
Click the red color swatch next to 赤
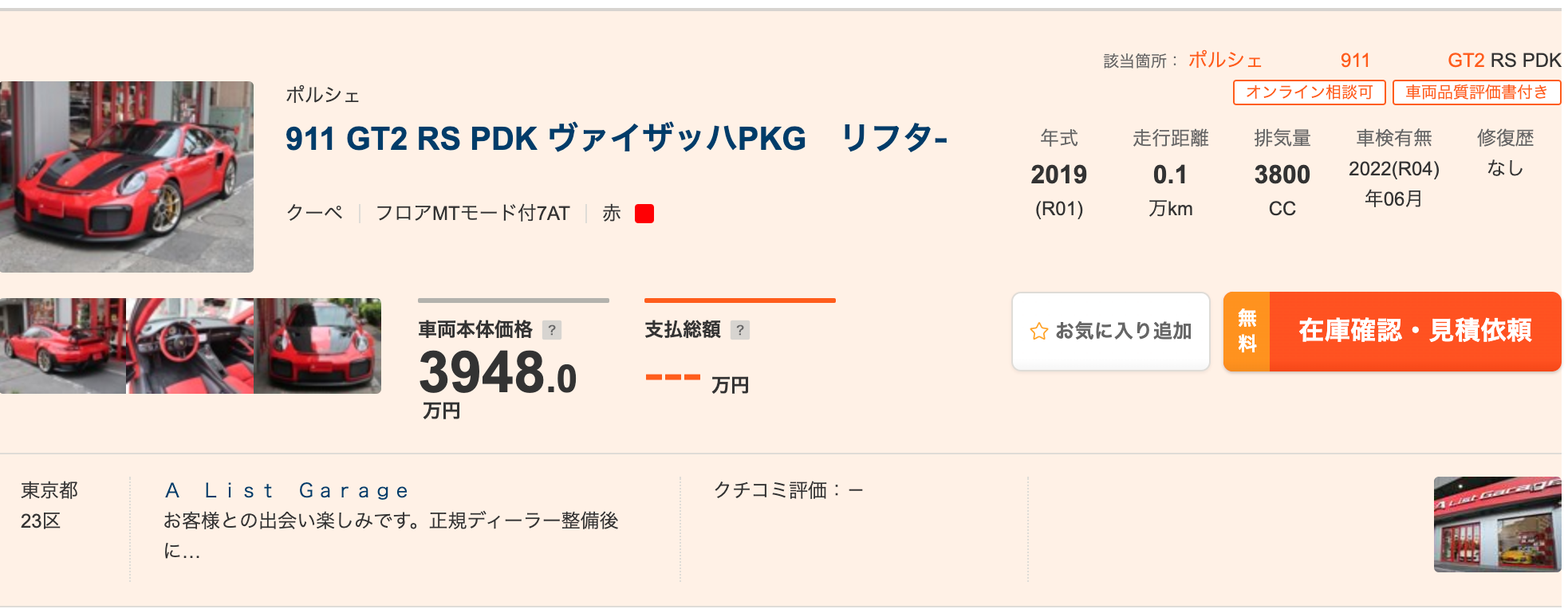coord(644,214)
